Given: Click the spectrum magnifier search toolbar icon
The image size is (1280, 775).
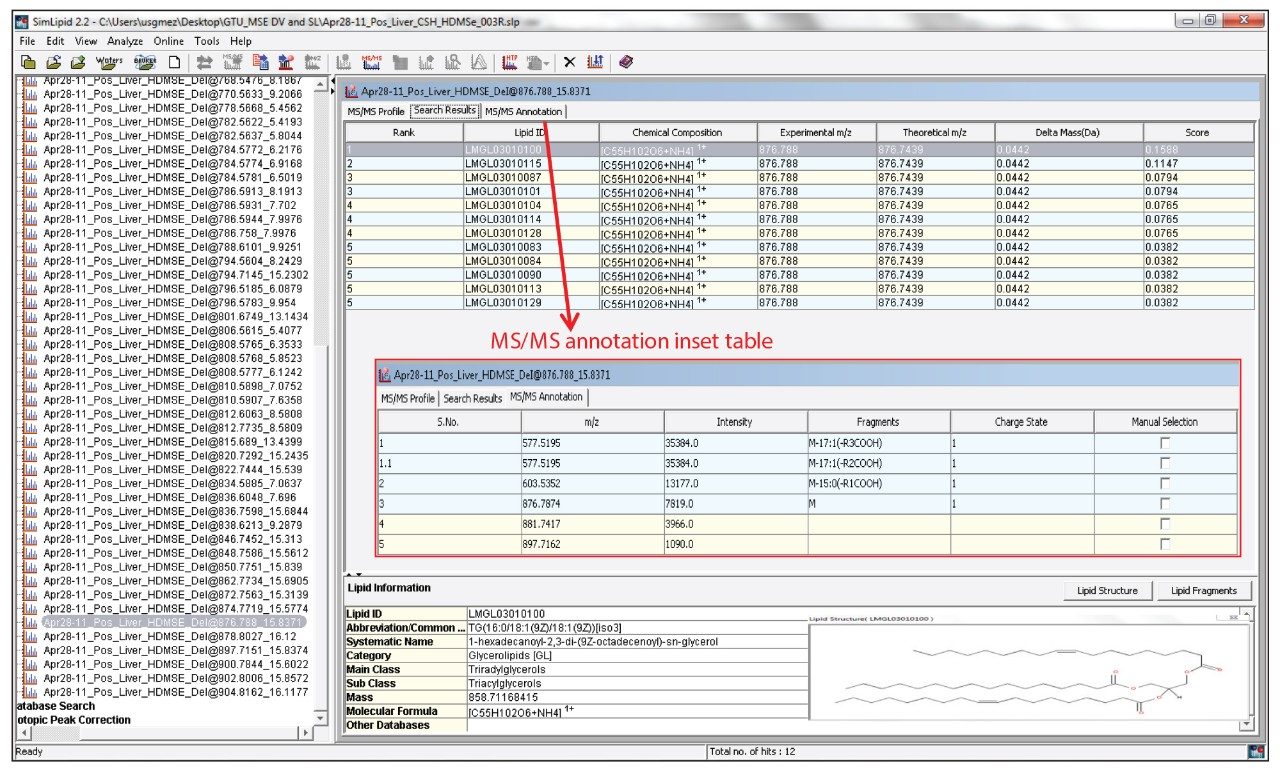Looking at the screenshot, I should [x=453, y=61].
